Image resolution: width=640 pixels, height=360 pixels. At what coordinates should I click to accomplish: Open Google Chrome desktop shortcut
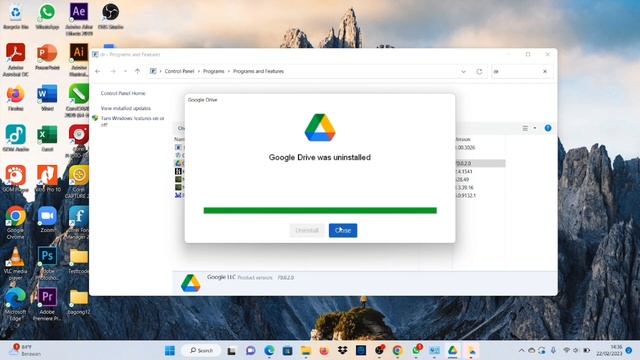click(x=16, y=223)
